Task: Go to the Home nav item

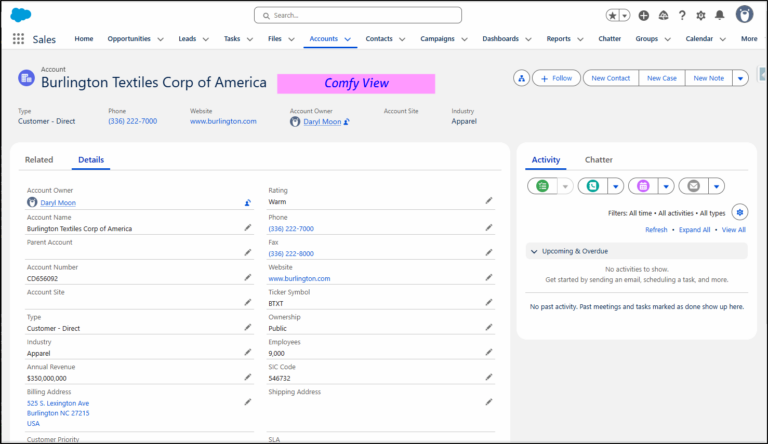Action: coord(84,39)
